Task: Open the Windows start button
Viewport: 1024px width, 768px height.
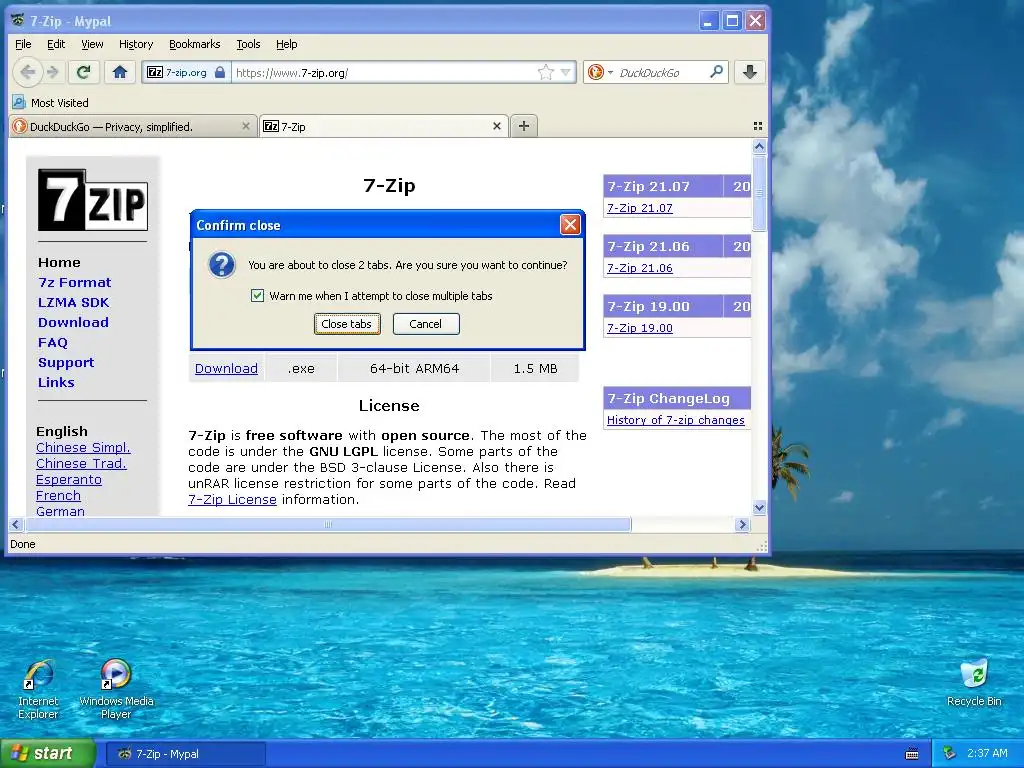Action: pos(47,753)
